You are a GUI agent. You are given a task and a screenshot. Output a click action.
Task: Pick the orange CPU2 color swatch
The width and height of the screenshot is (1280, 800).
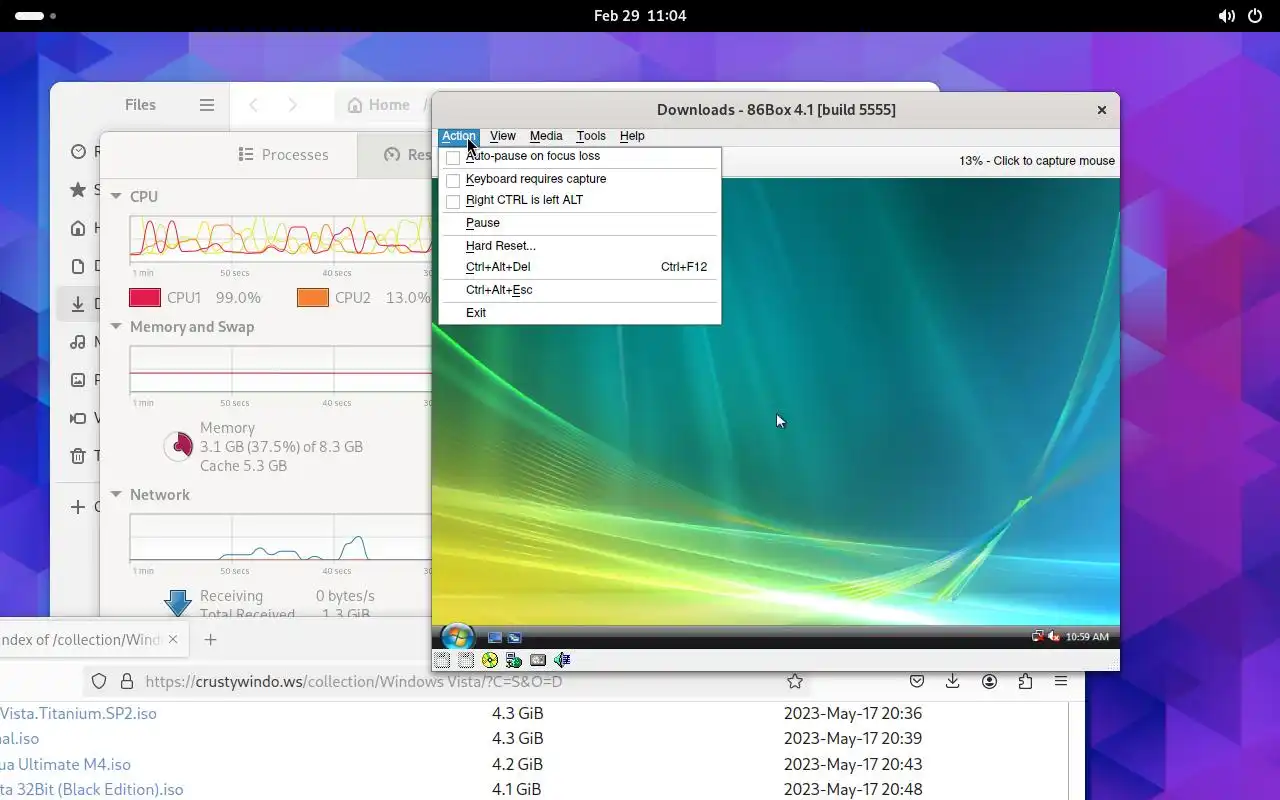click(313, 298)
